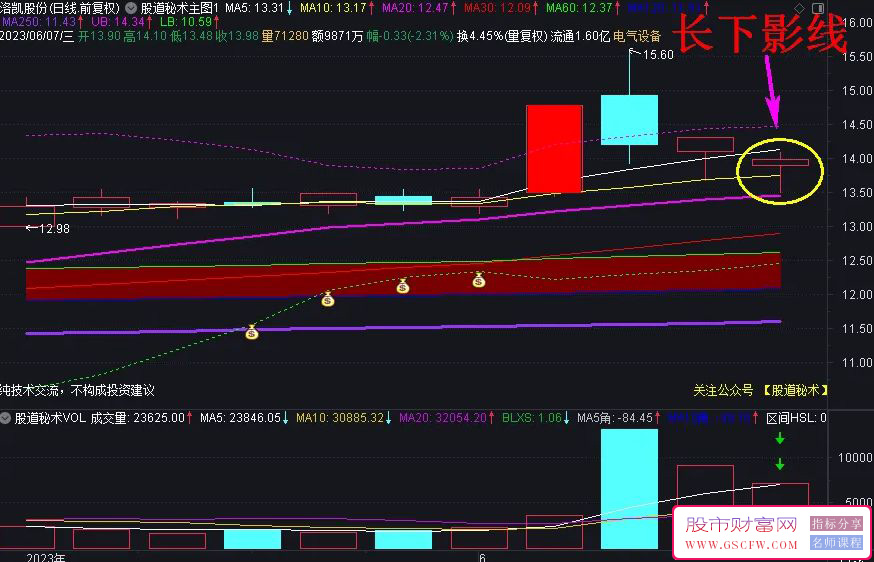The height and width of the screenshot is (562, 874).
Task: Click the 12.00 price axis label
Action: coord(857,295)
